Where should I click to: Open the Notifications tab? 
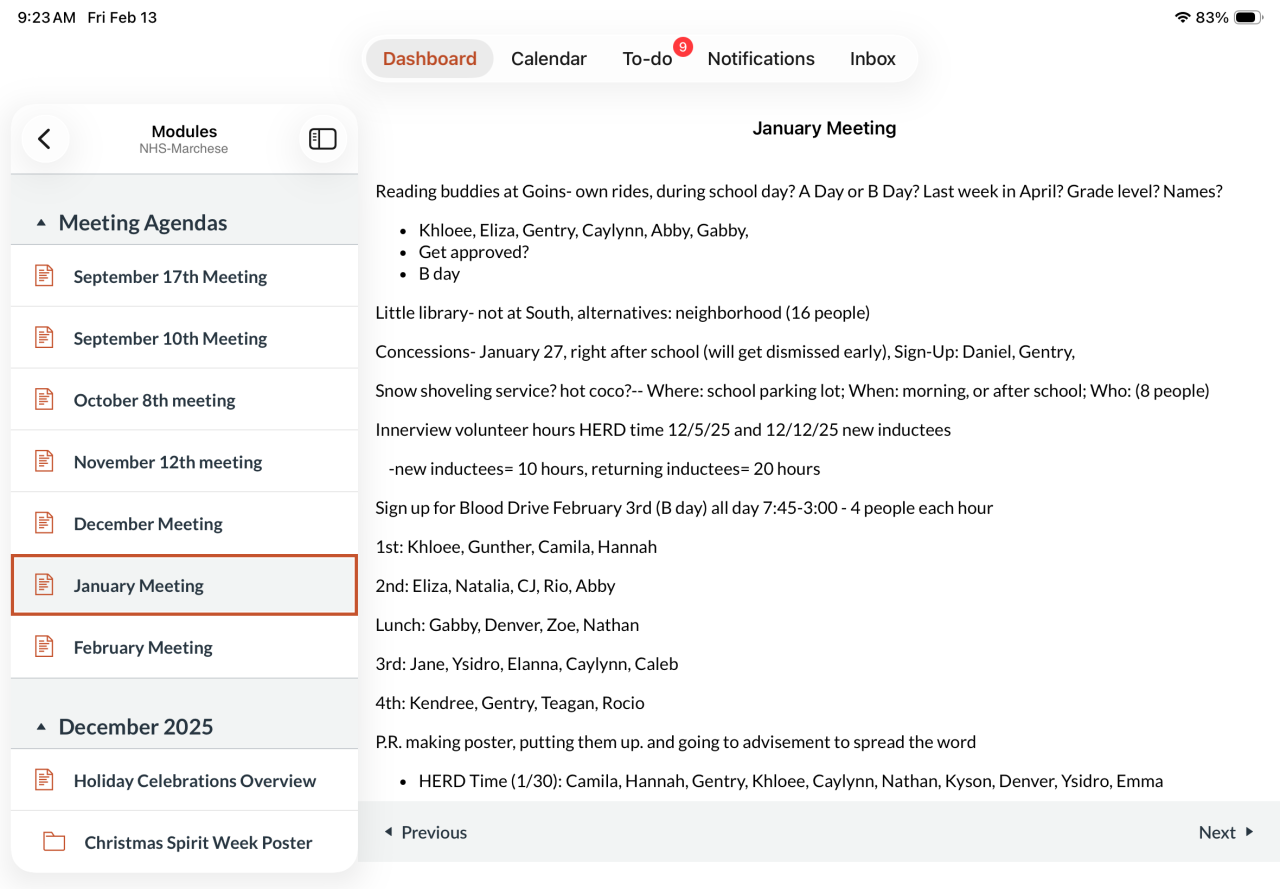(x=761, y=59)
